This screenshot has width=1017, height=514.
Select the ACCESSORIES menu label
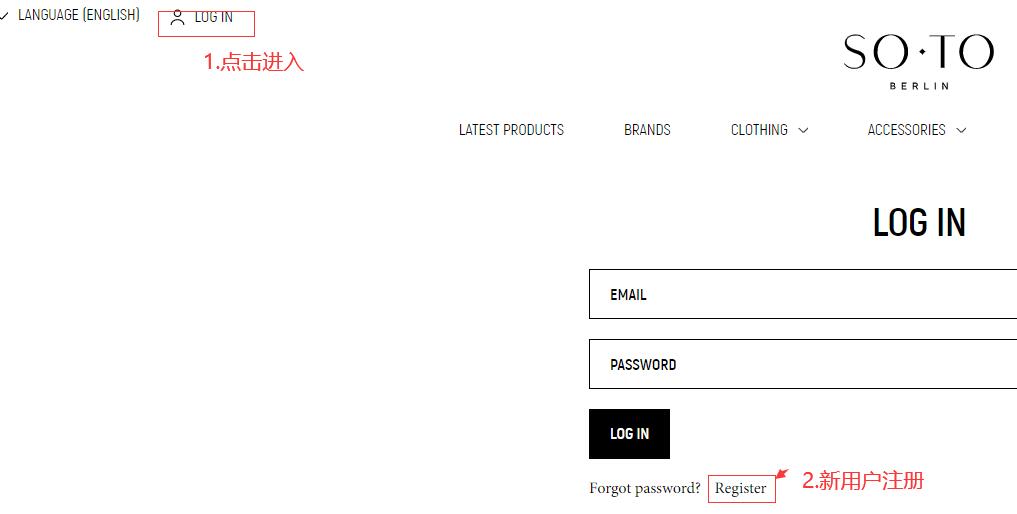[x=906, y=130]
